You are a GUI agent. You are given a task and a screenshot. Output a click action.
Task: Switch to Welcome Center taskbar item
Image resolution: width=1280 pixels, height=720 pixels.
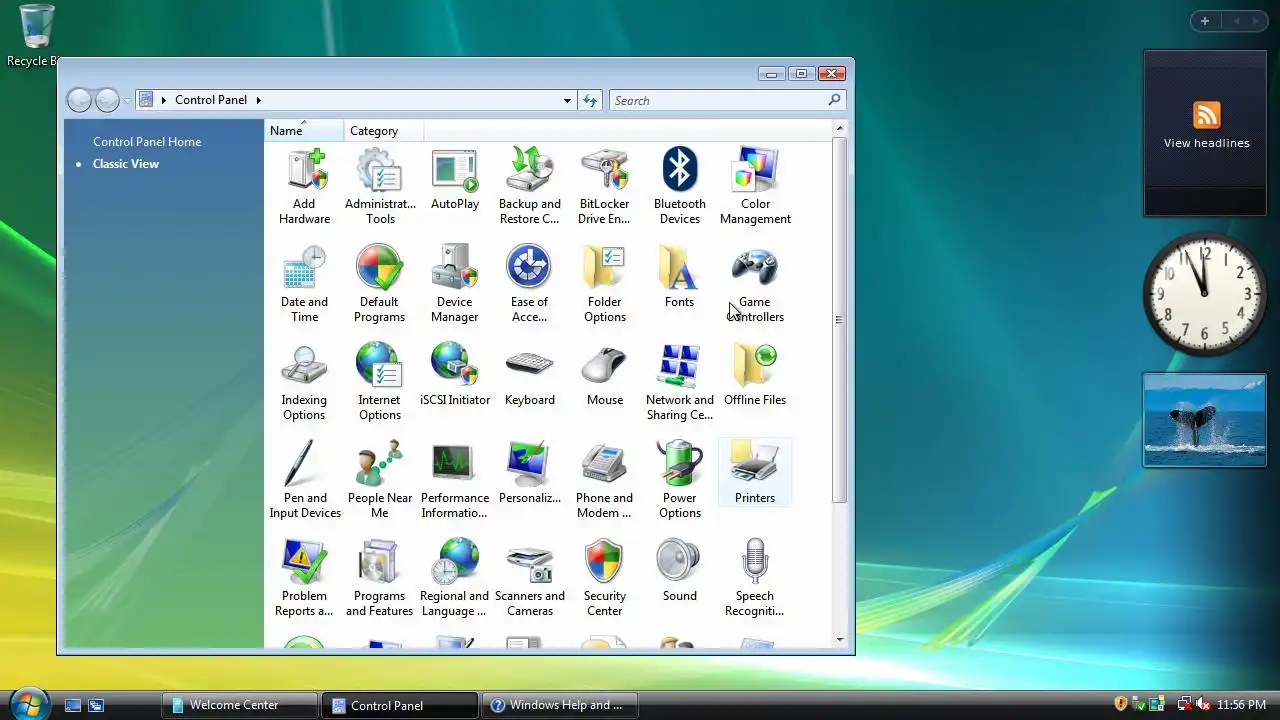coord(240,705)
